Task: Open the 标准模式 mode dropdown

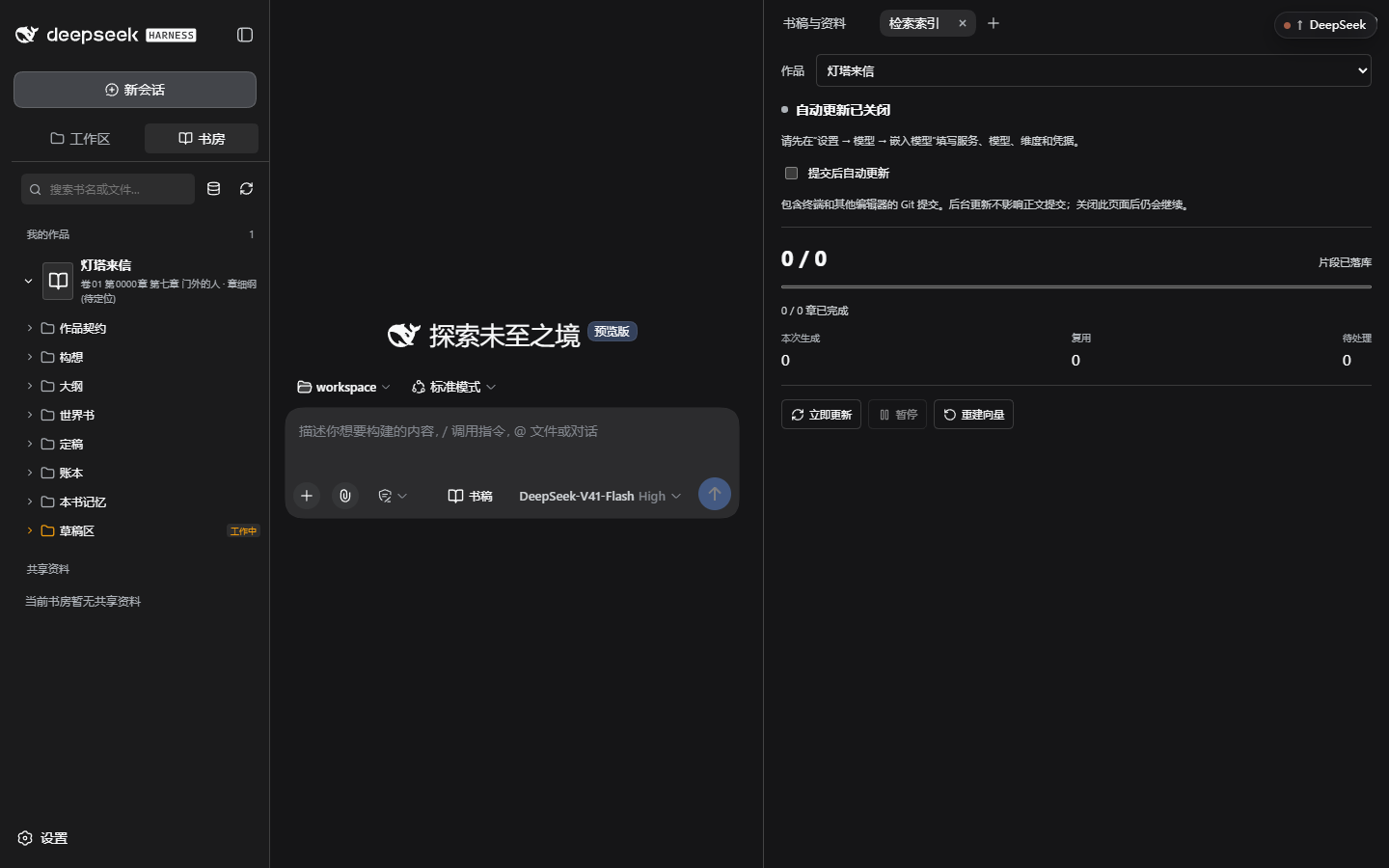Action: point(453,387)
